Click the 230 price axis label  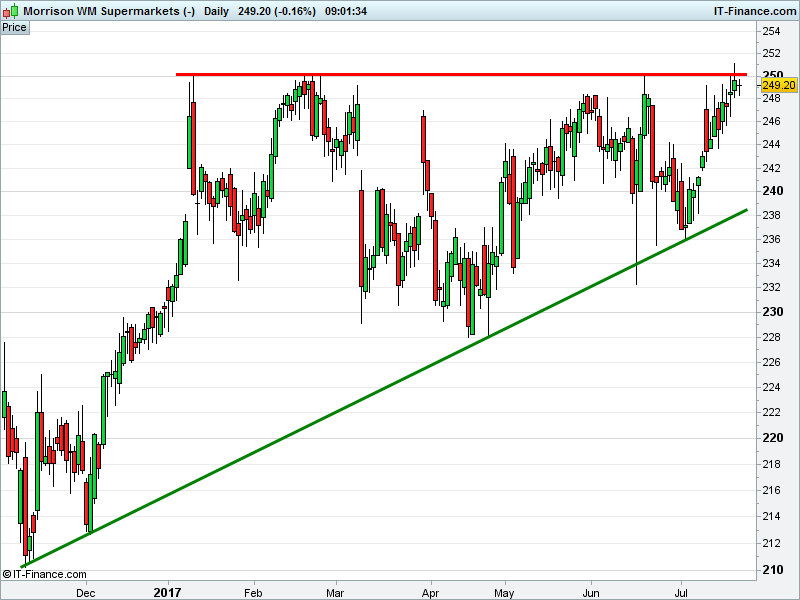[x=772, y=312]
